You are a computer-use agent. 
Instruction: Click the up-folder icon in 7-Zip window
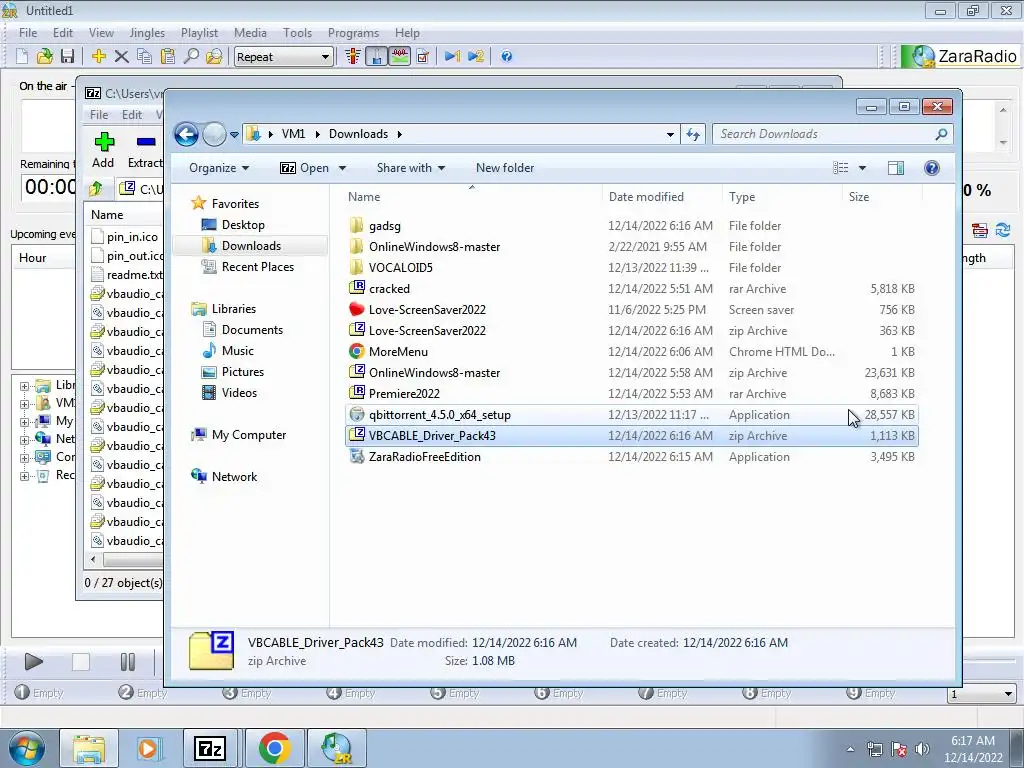click(x=96, y=189)
